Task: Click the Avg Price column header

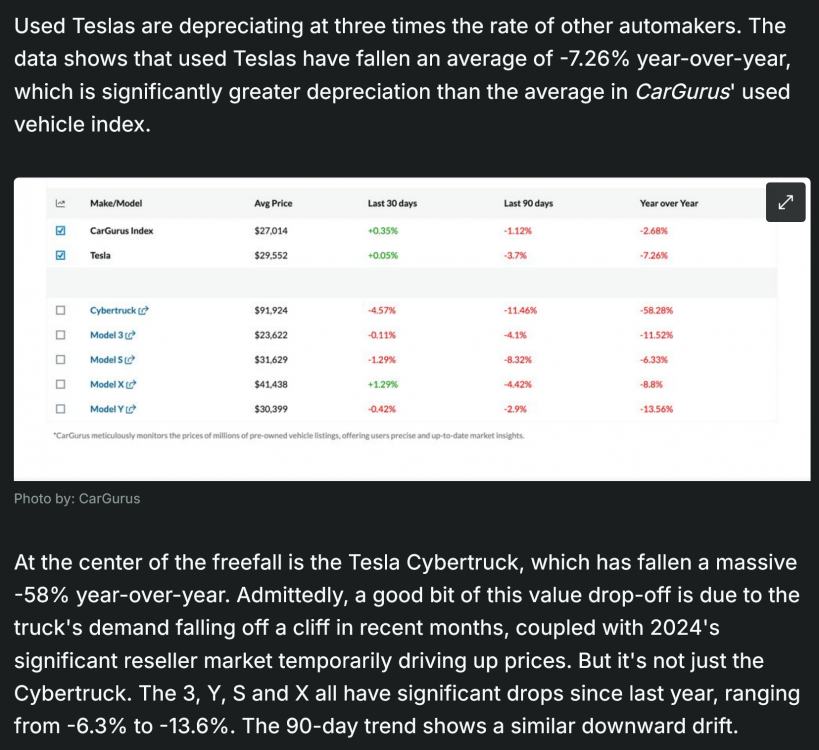Action: pyautogui.click(x=273, y=204)
